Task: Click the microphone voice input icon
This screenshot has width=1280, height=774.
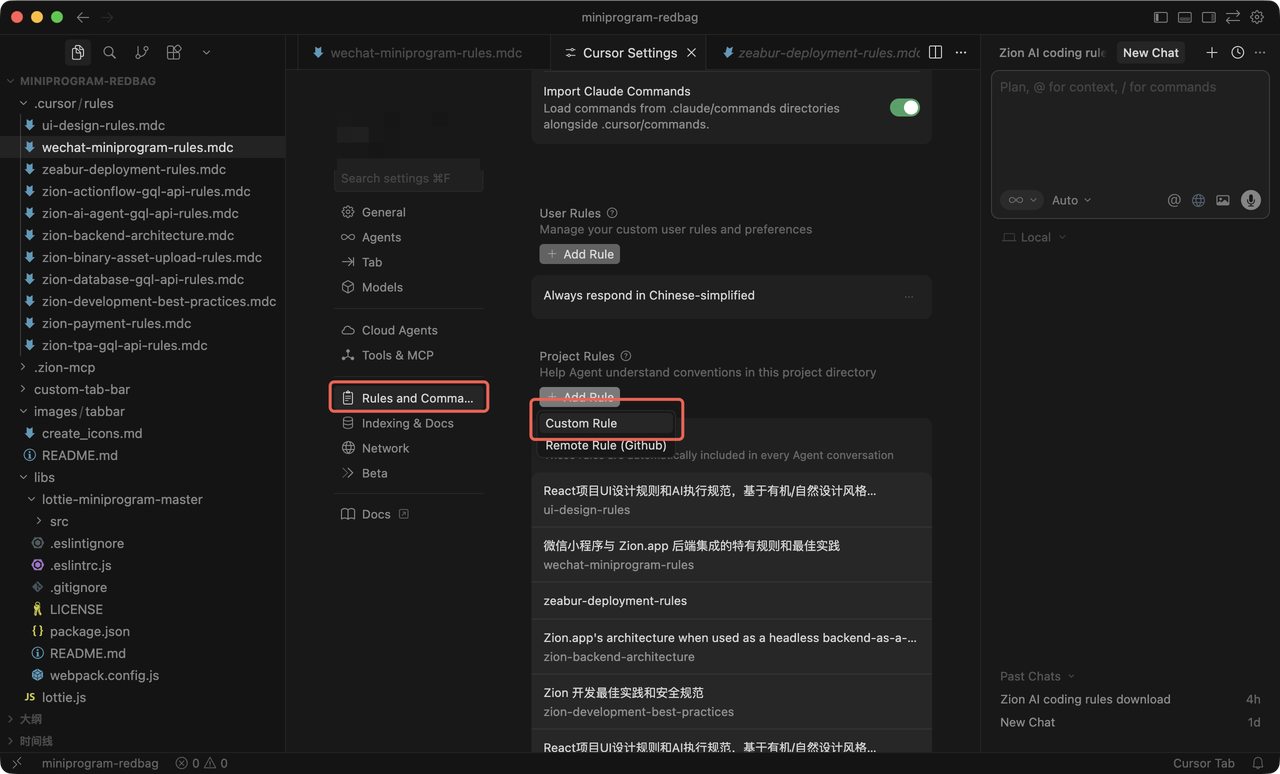Action: [1250, 200]
